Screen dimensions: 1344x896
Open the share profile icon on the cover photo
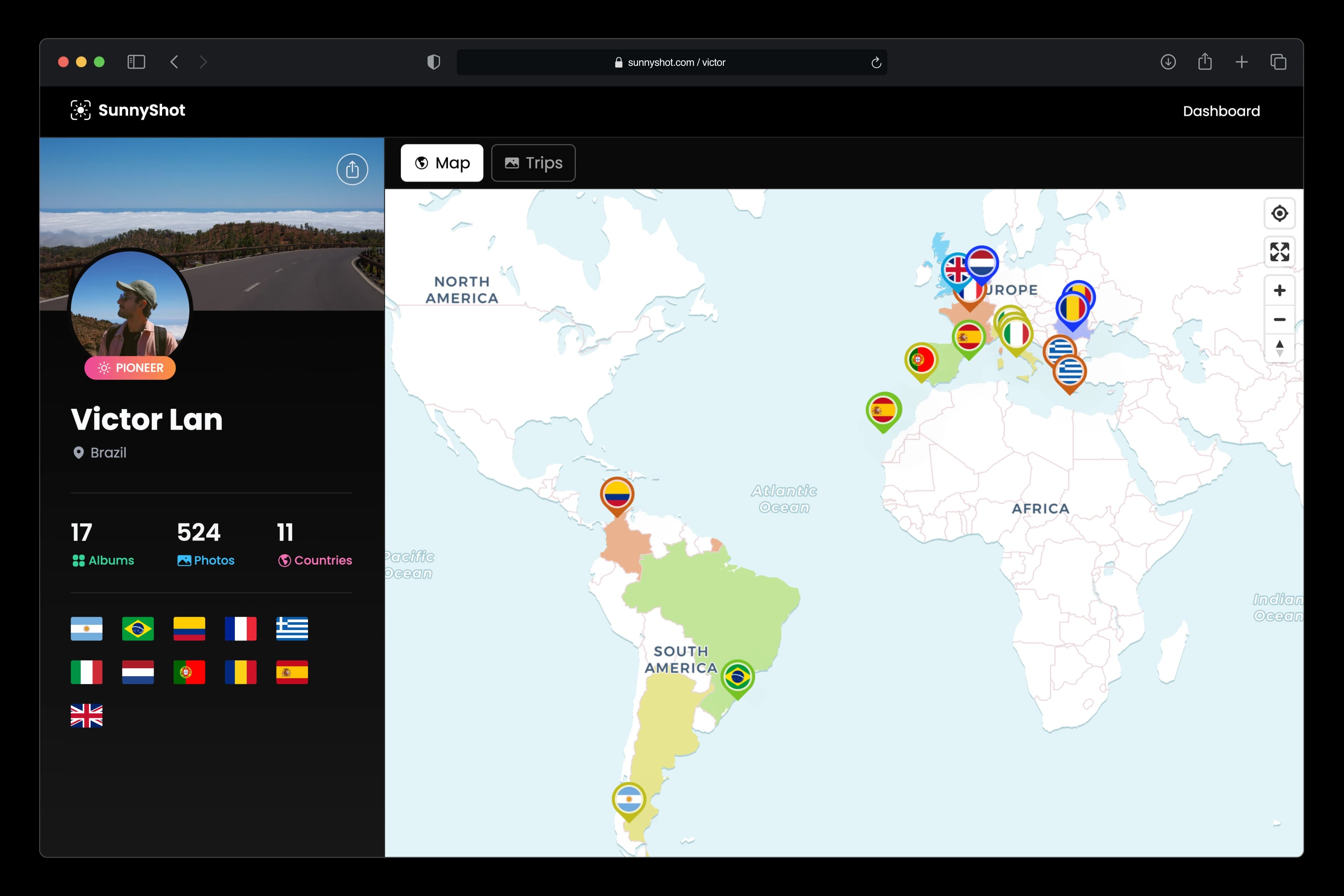pos(352,169)
